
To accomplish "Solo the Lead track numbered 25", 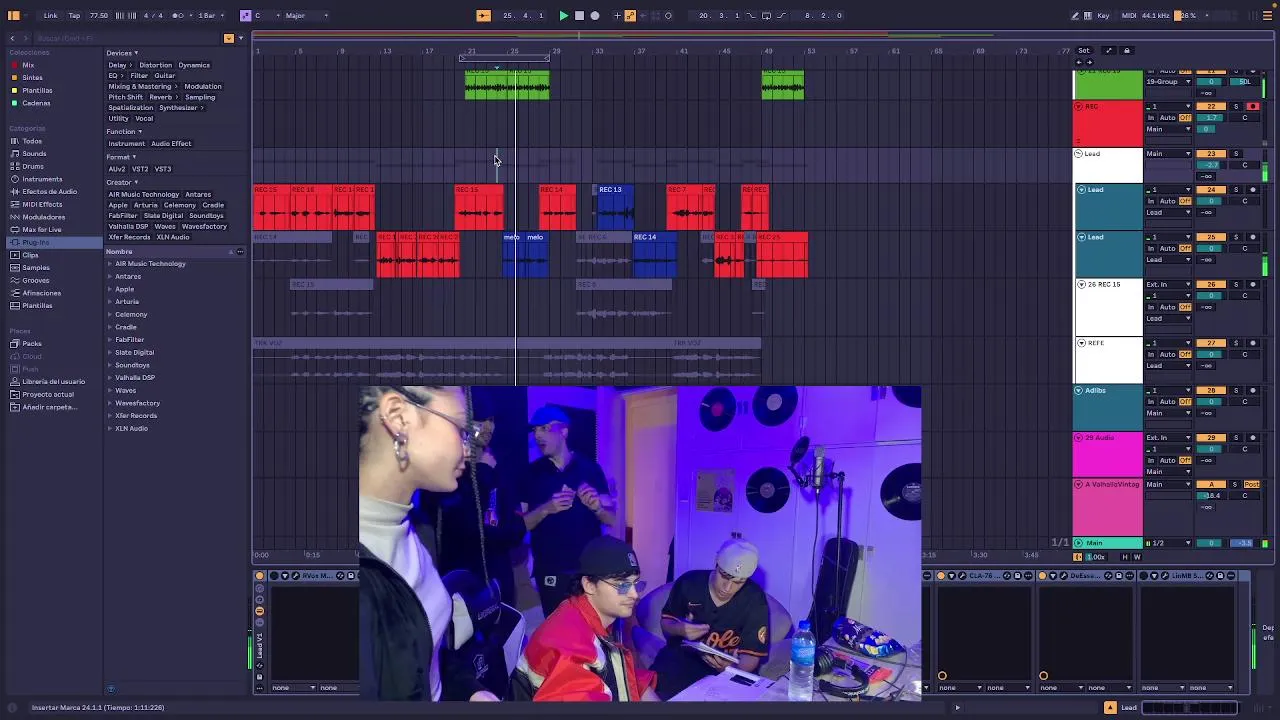I will tap(1236, 237).
